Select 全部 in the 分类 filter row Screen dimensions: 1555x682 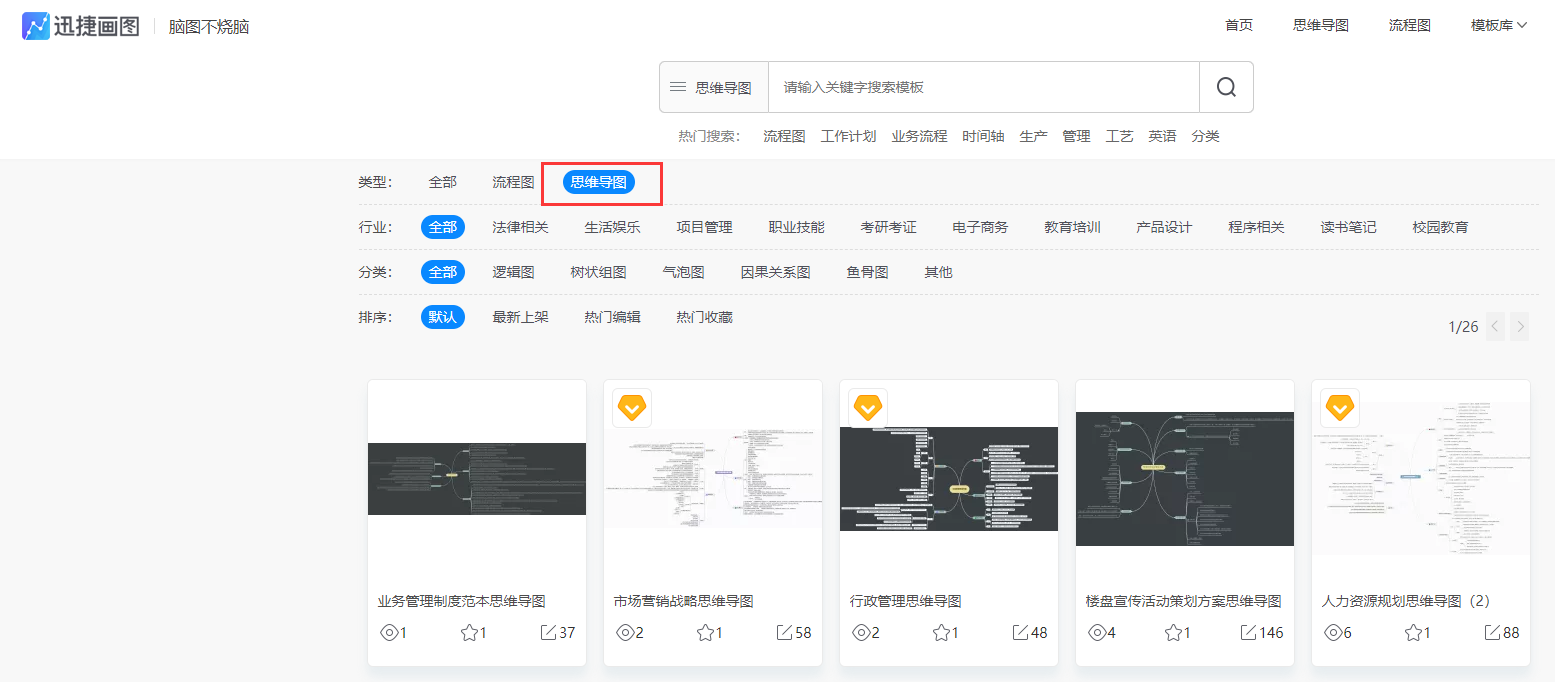point(443,272)
